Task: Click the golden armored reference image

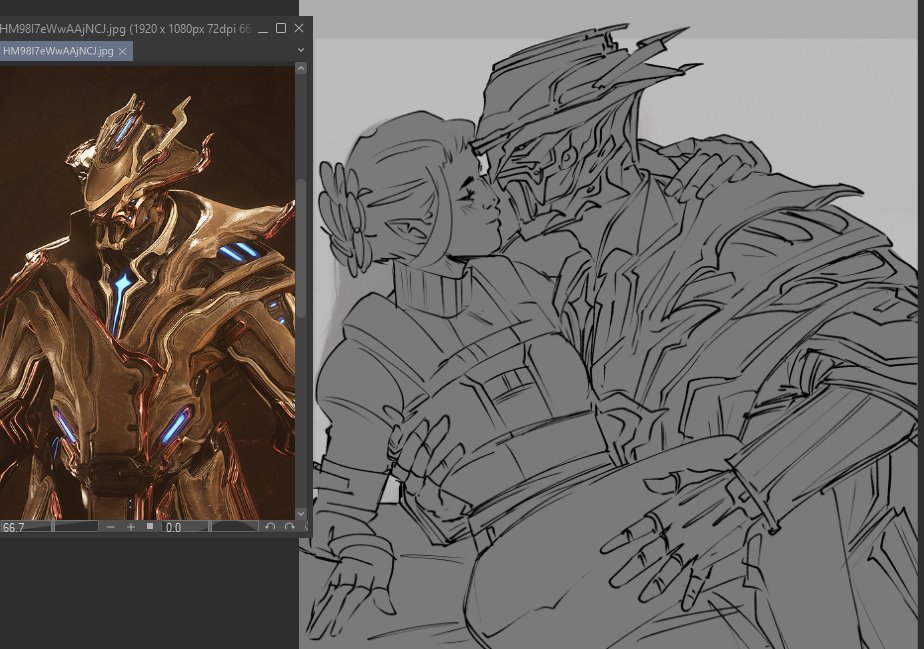Action: click(x=147, y=292)
